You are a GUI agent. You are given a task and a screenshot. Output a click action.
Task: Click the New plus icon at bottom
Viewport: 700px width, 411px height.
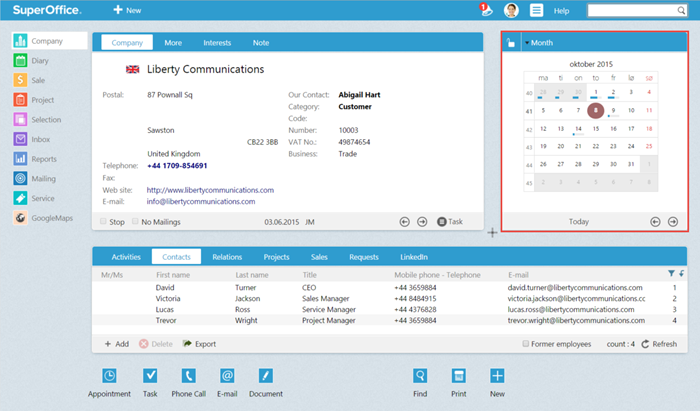497,376
